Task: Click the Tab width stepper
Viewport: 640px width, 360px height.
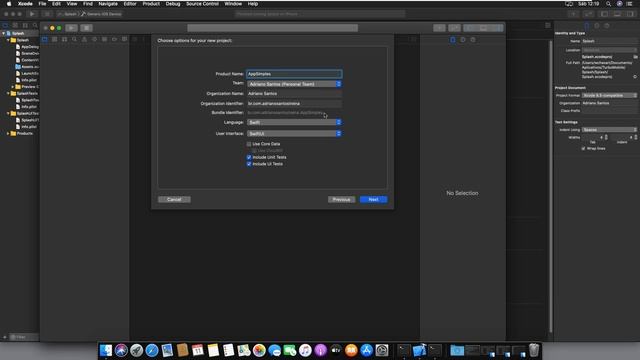Action: tap(606, 137)
